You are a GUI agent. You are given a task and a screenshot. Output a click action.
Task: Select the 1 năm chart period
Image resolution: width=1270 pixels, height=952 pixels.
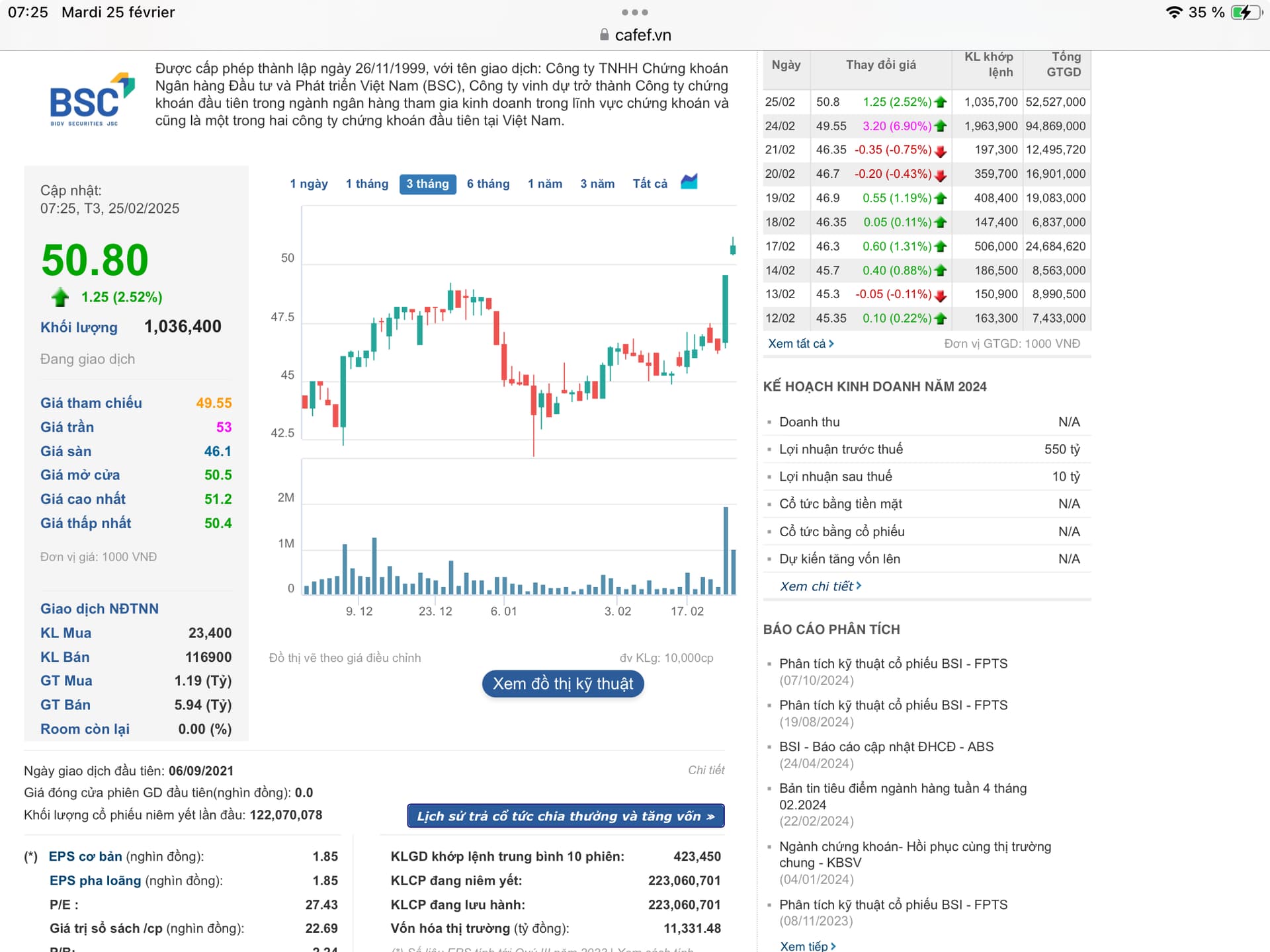coord(544,184)
